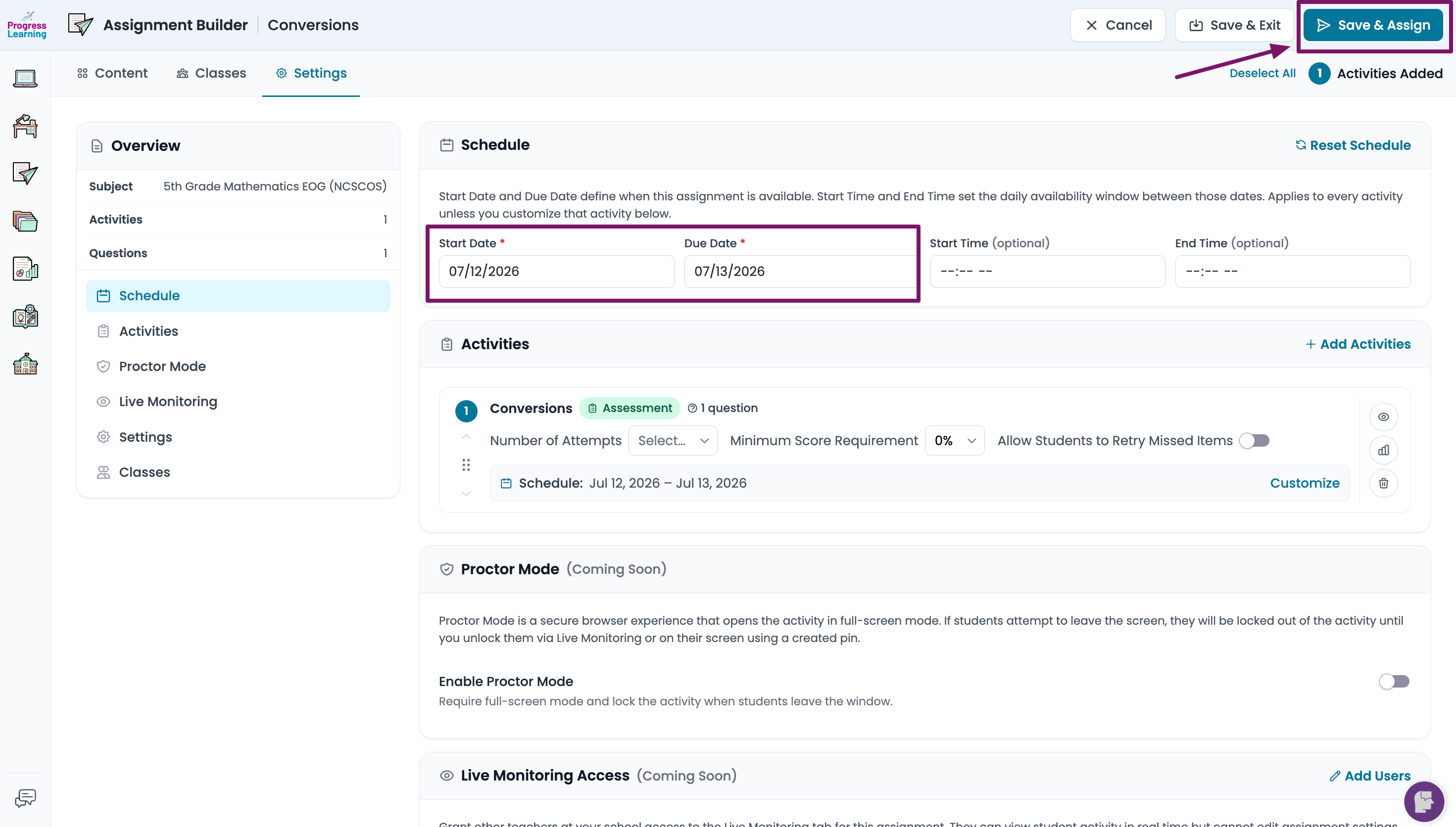The image size is (1456, 827).
Task: Select the Settings tab
Action: coord(311,73)
